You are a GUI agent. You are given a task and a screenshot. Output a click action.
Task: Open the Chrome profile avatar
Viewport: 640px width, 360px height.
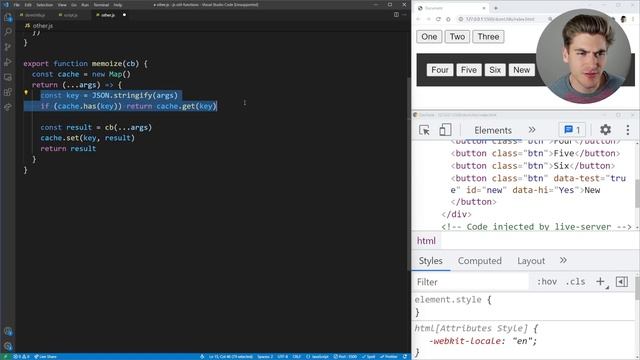coord(623,19)
